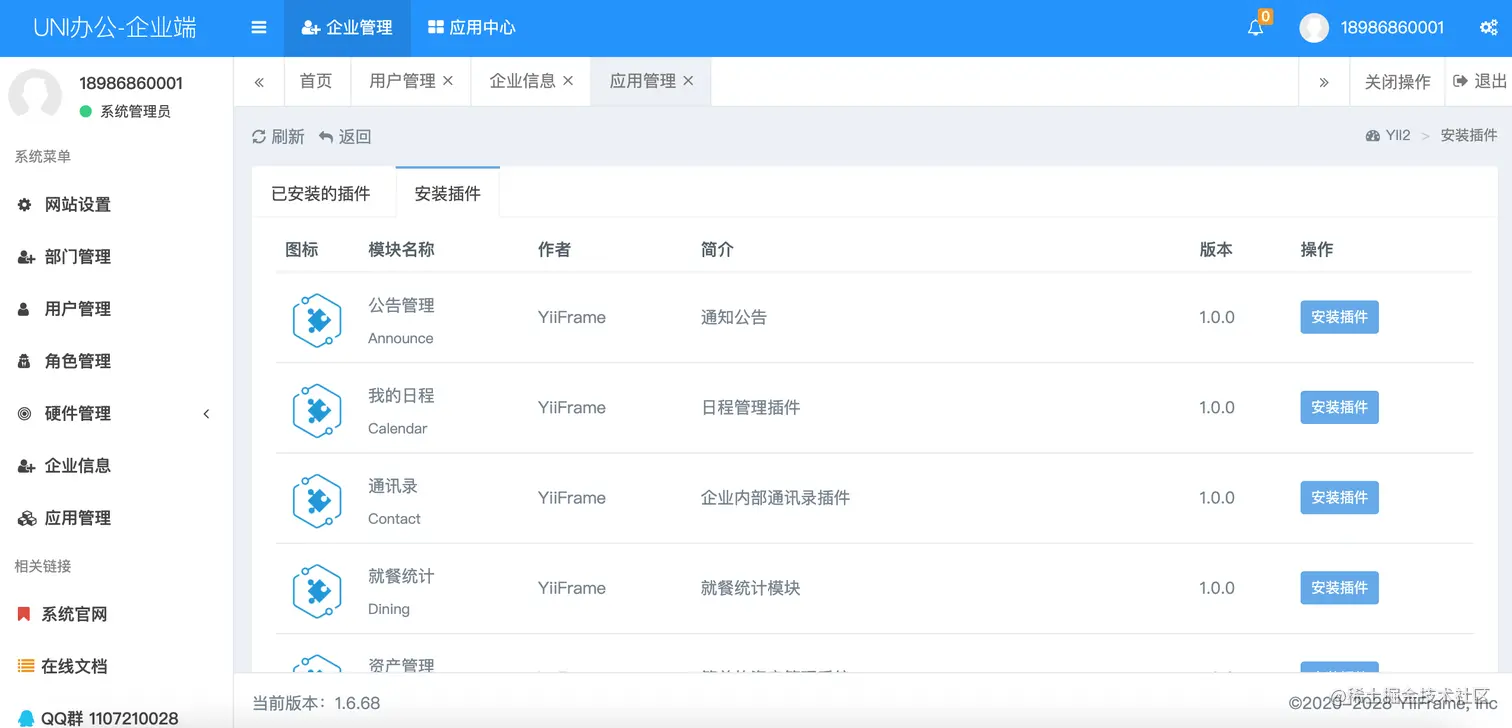
Task: Open the 首页 tab
Action: (x=316, y=81)
